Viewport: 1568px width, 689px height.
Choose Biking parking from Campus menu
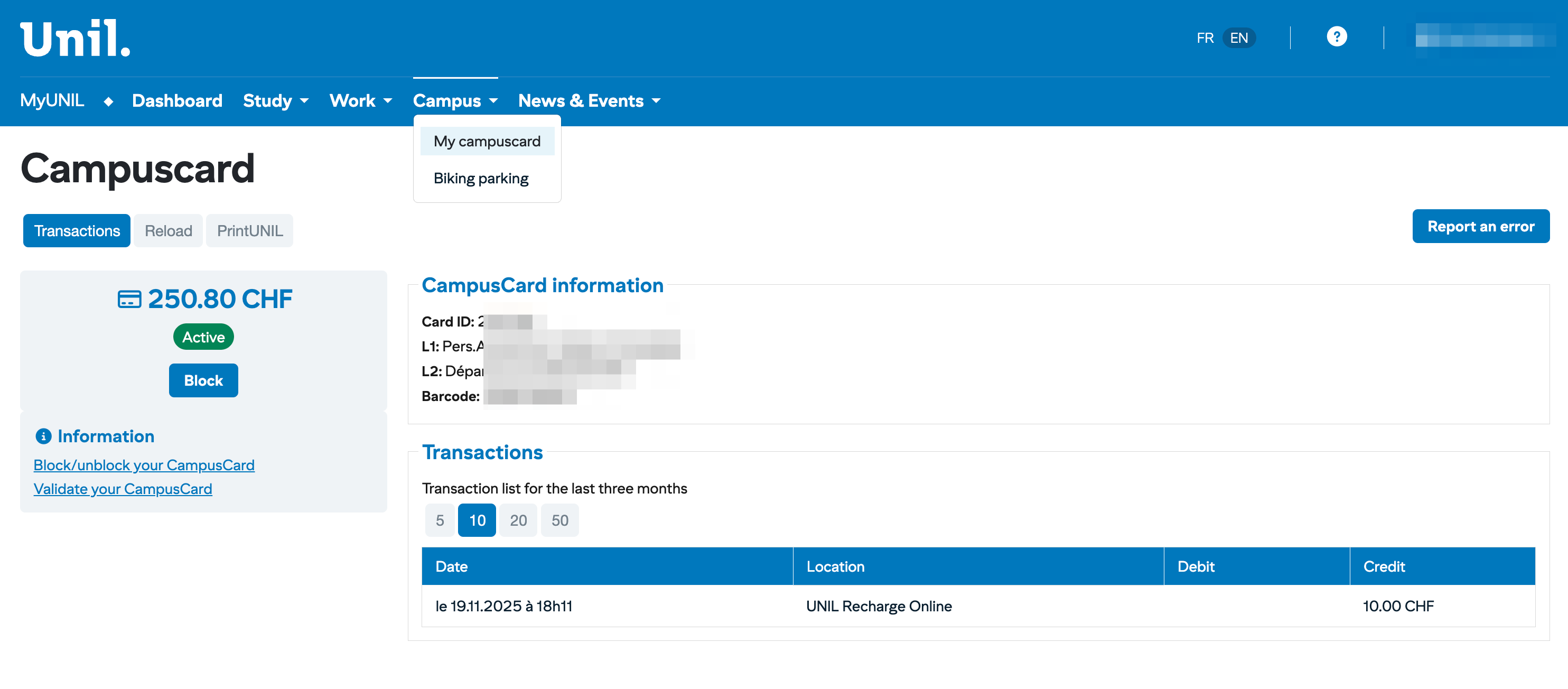coord(480,179)
